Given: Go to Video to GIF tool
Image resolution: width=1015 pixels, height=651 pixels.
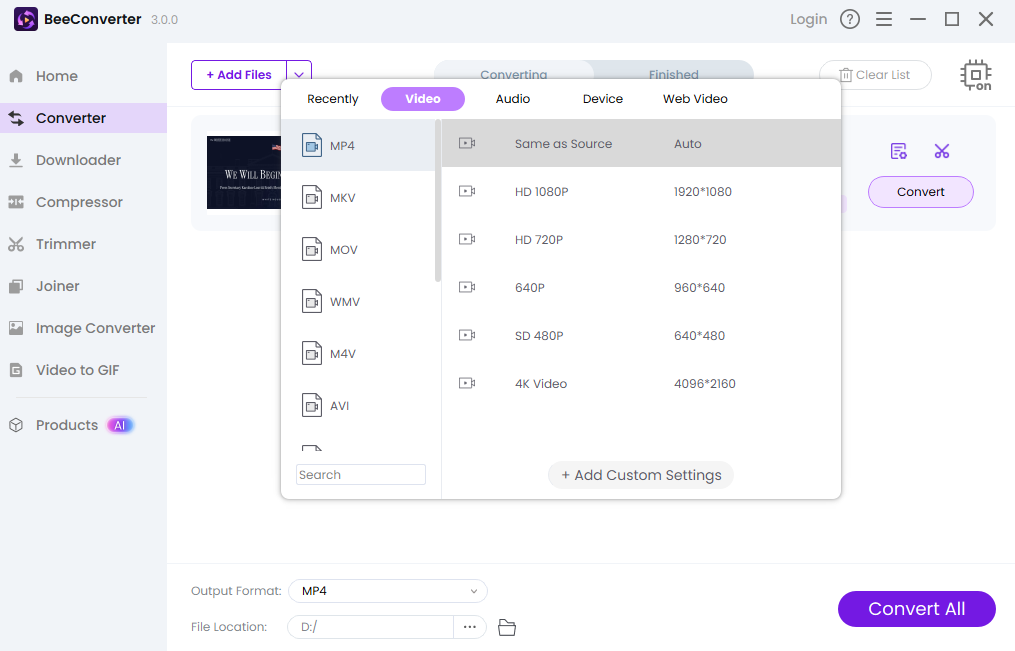Looking at the screenshot, I should pos(77,370).
